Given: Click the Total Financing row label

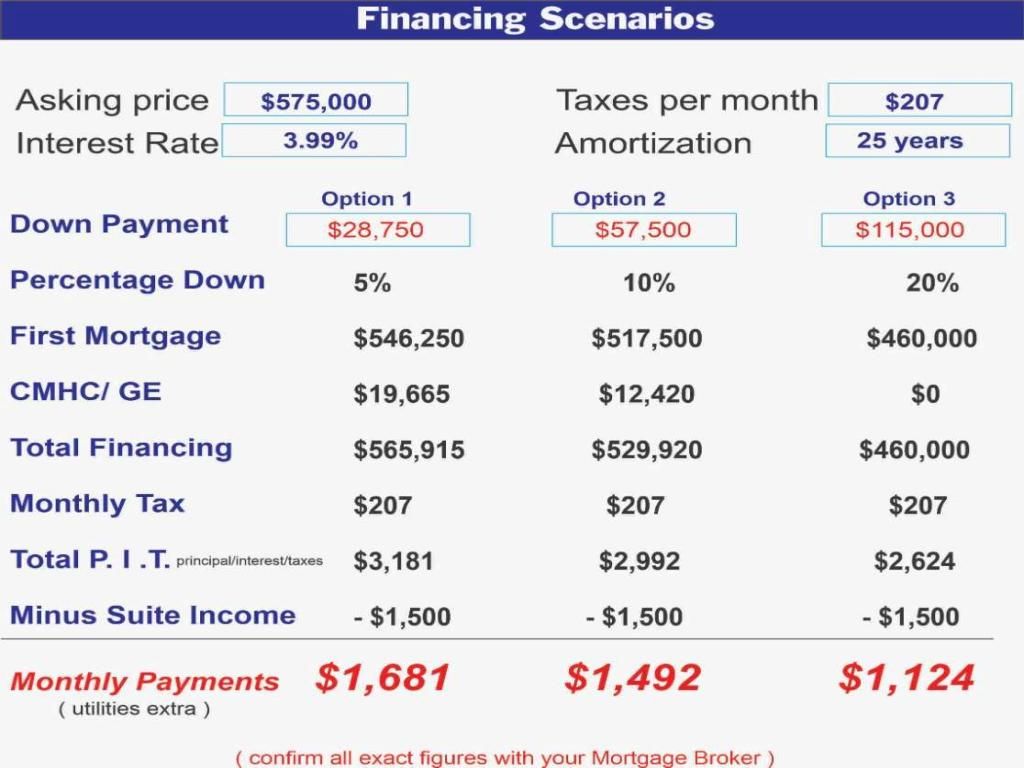Looking at the screenshot, I should (121, 448).
